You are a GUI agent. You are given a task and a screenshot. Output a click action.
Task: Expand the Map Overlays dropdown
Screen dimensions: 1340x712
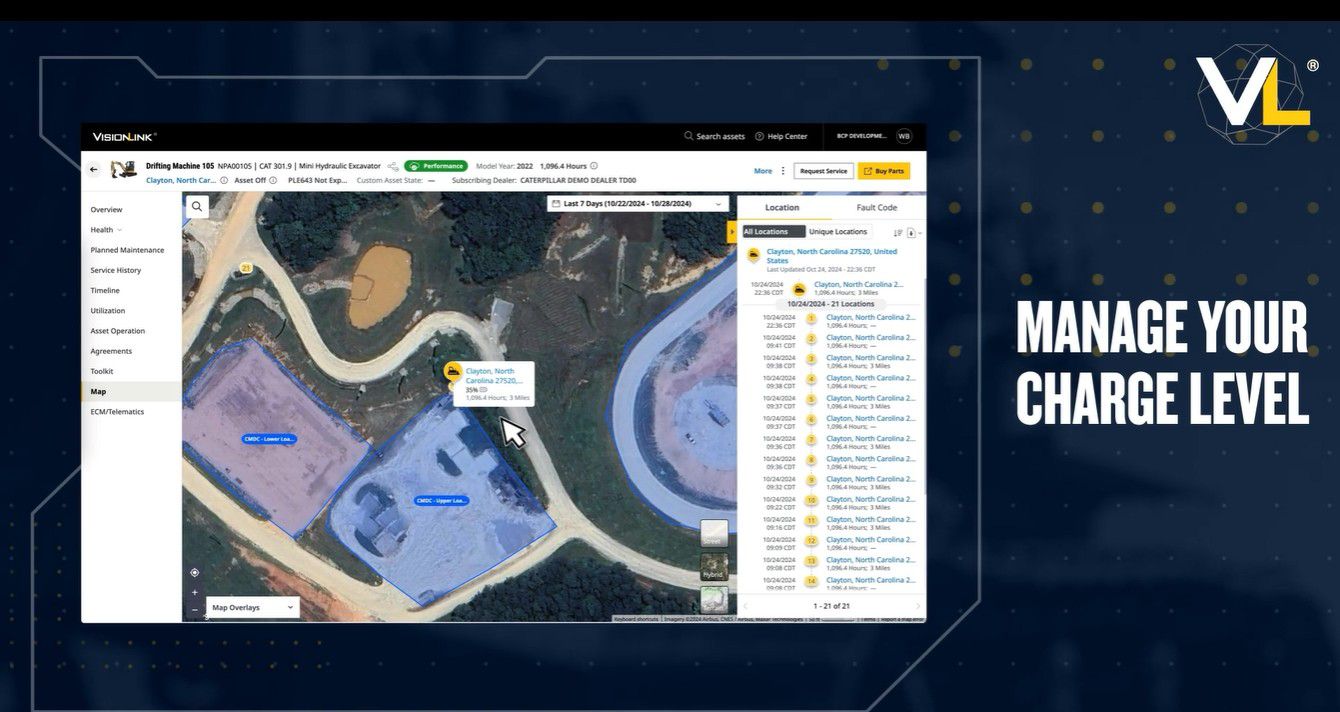coord(253,607)
